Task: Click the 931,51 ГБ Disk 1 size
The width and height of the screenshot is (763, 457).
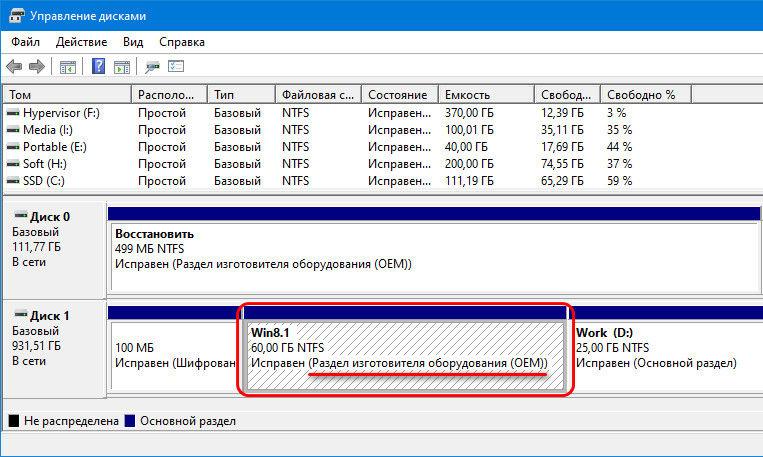Action: tap(36, 346)
